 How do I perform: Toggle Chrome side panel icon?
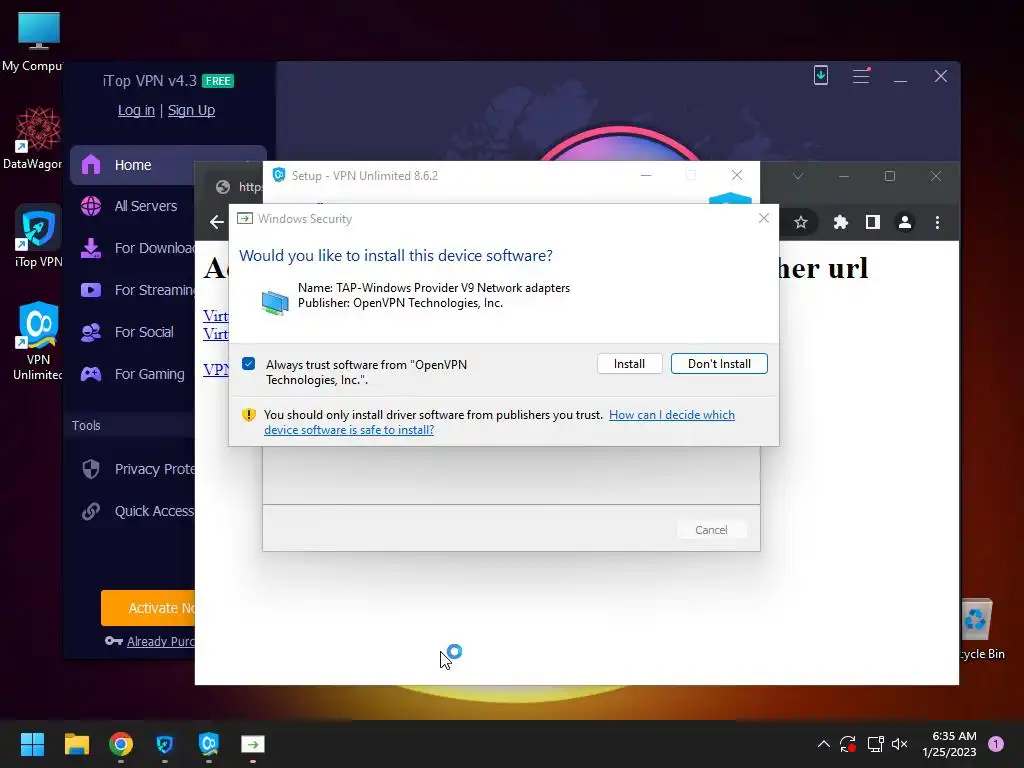872,223
